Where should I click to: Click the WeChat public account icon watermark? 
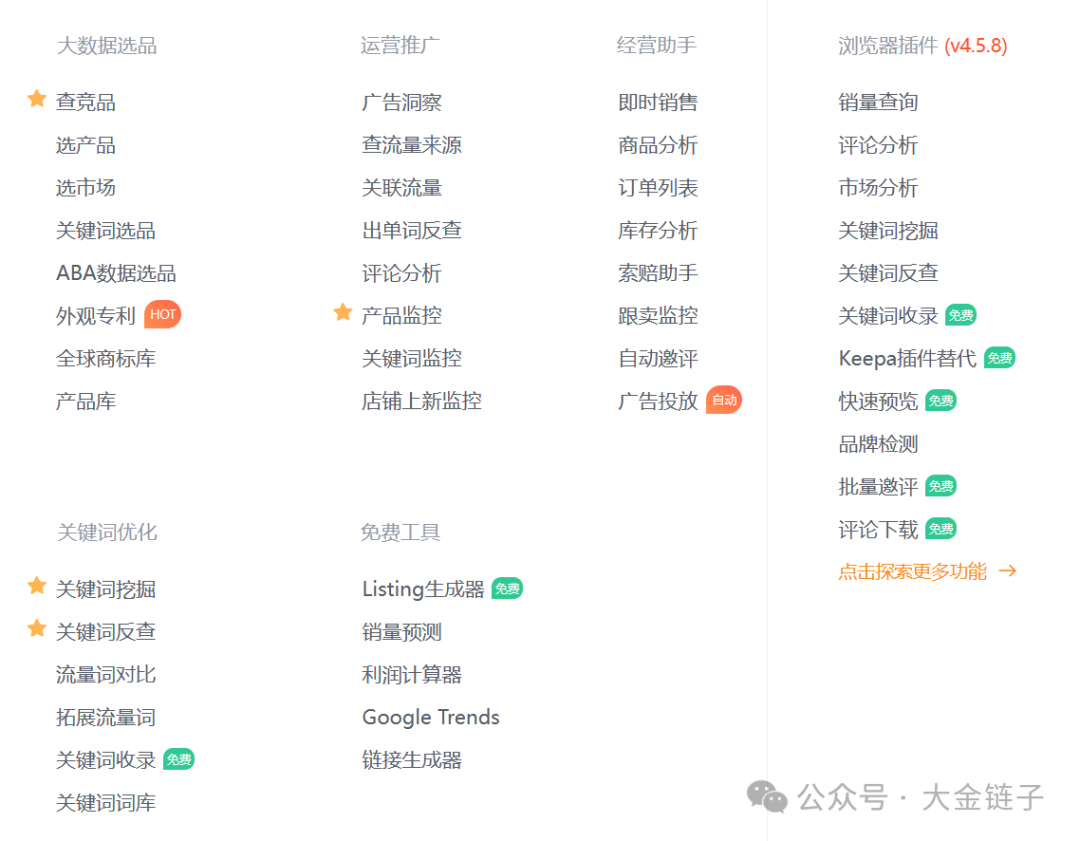766,797
